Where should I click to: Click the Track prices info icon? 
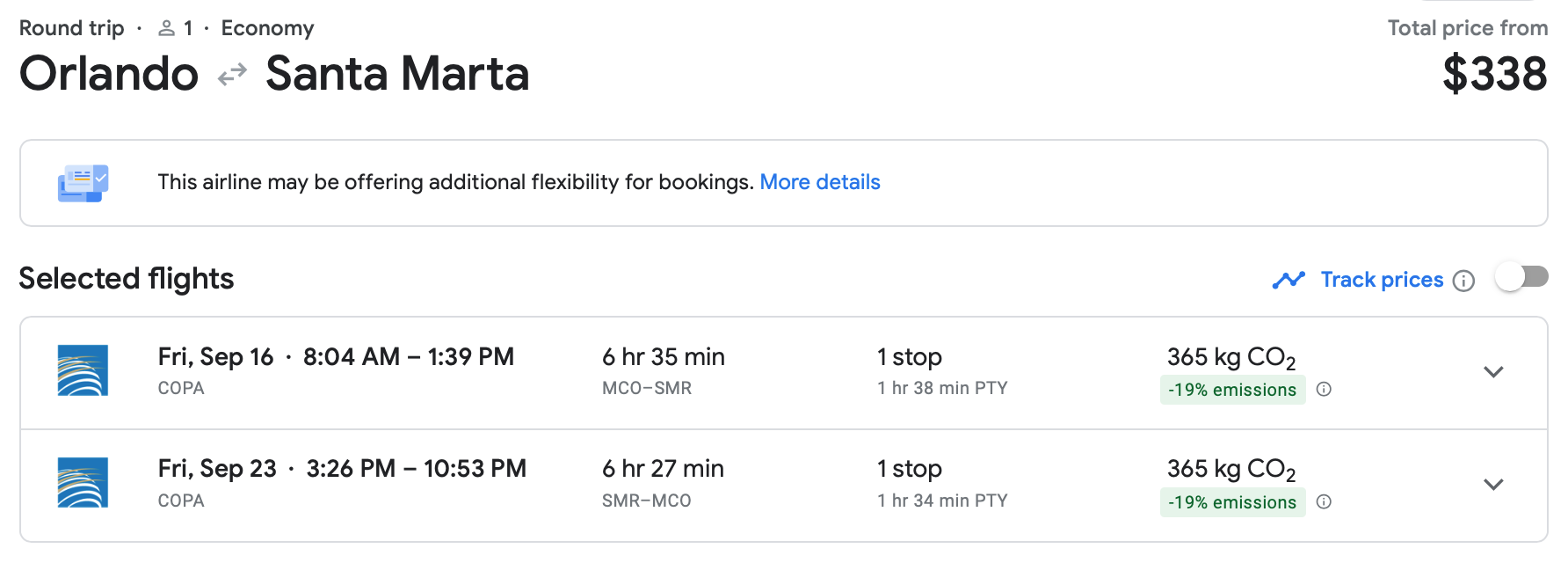point(1463,281)
